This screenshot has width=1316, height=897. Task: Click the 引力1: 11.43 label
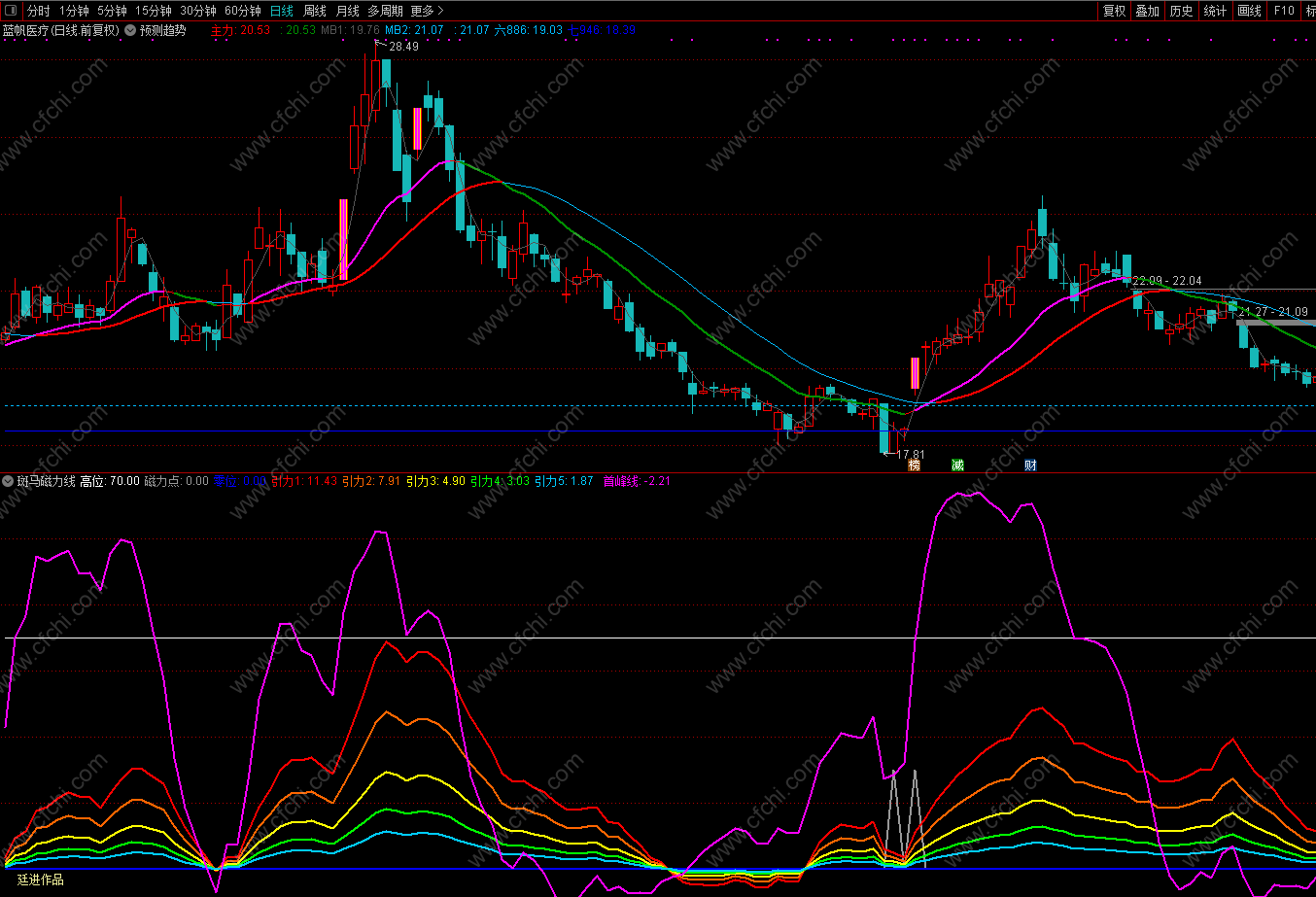pos(304,480)
